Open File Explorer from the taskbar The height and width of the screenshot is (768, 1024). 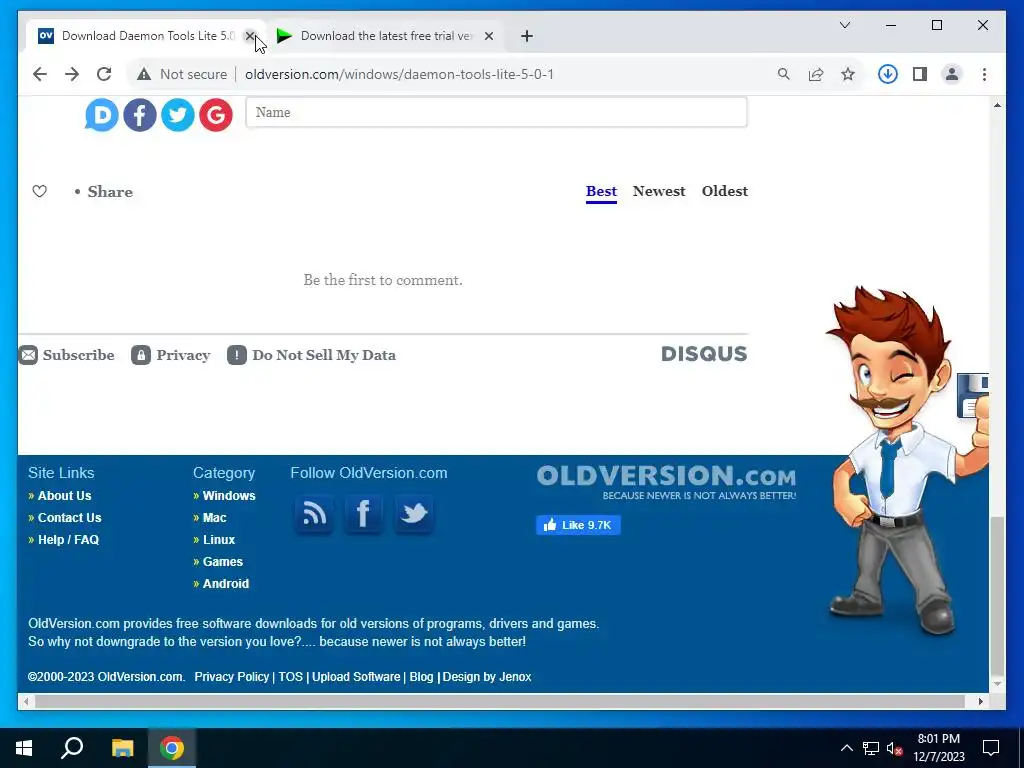[x=122, y=748]
